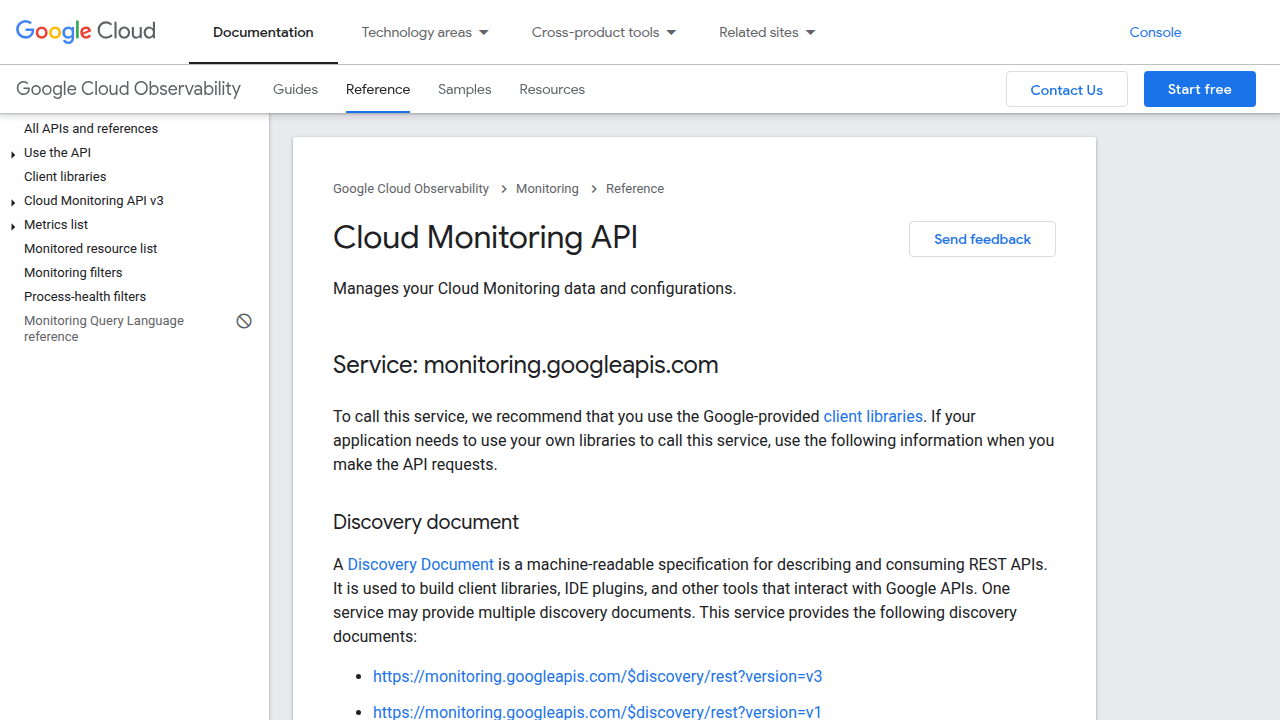
Task: Open Client libraries sidebar item
Action: (65, 176)
